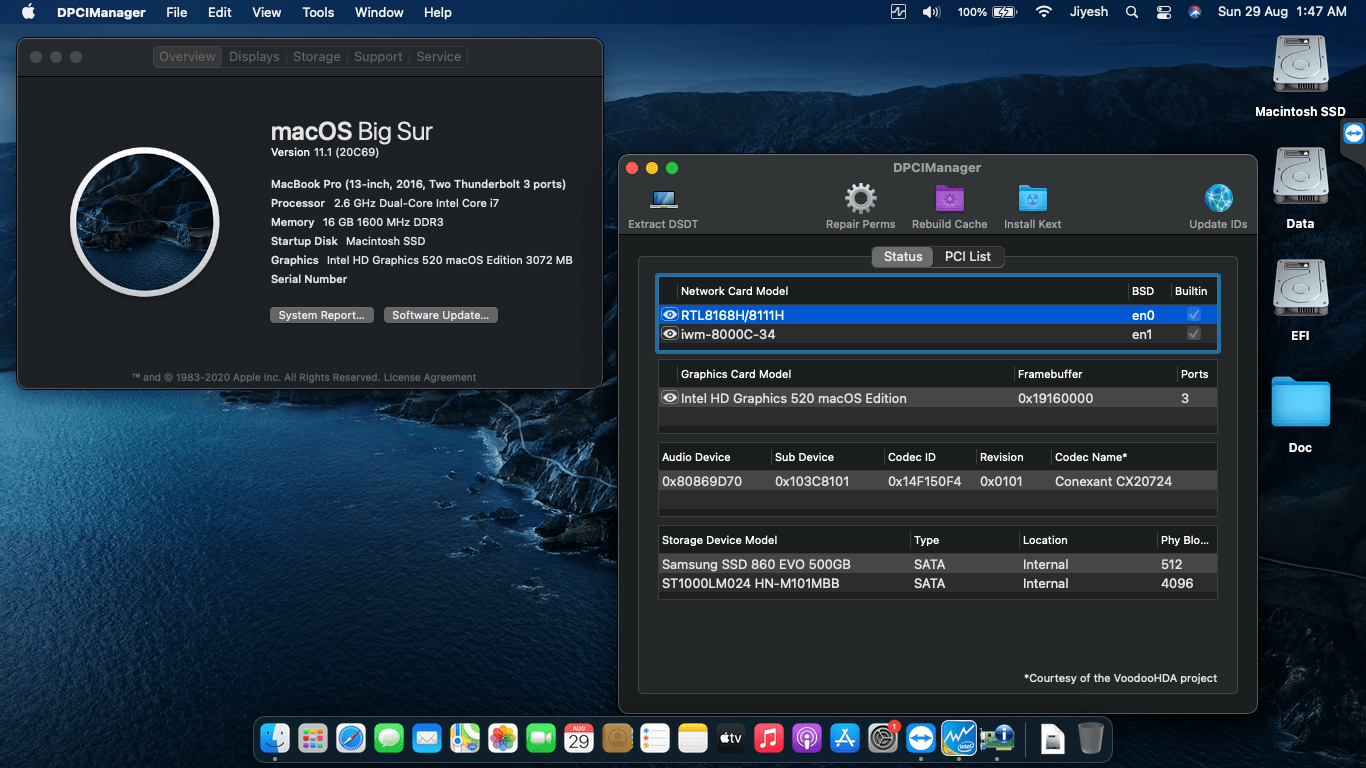This screenshot has width=1366, height=768.
Task: Open System Preferences from the Dock
Action: [884, 739]
